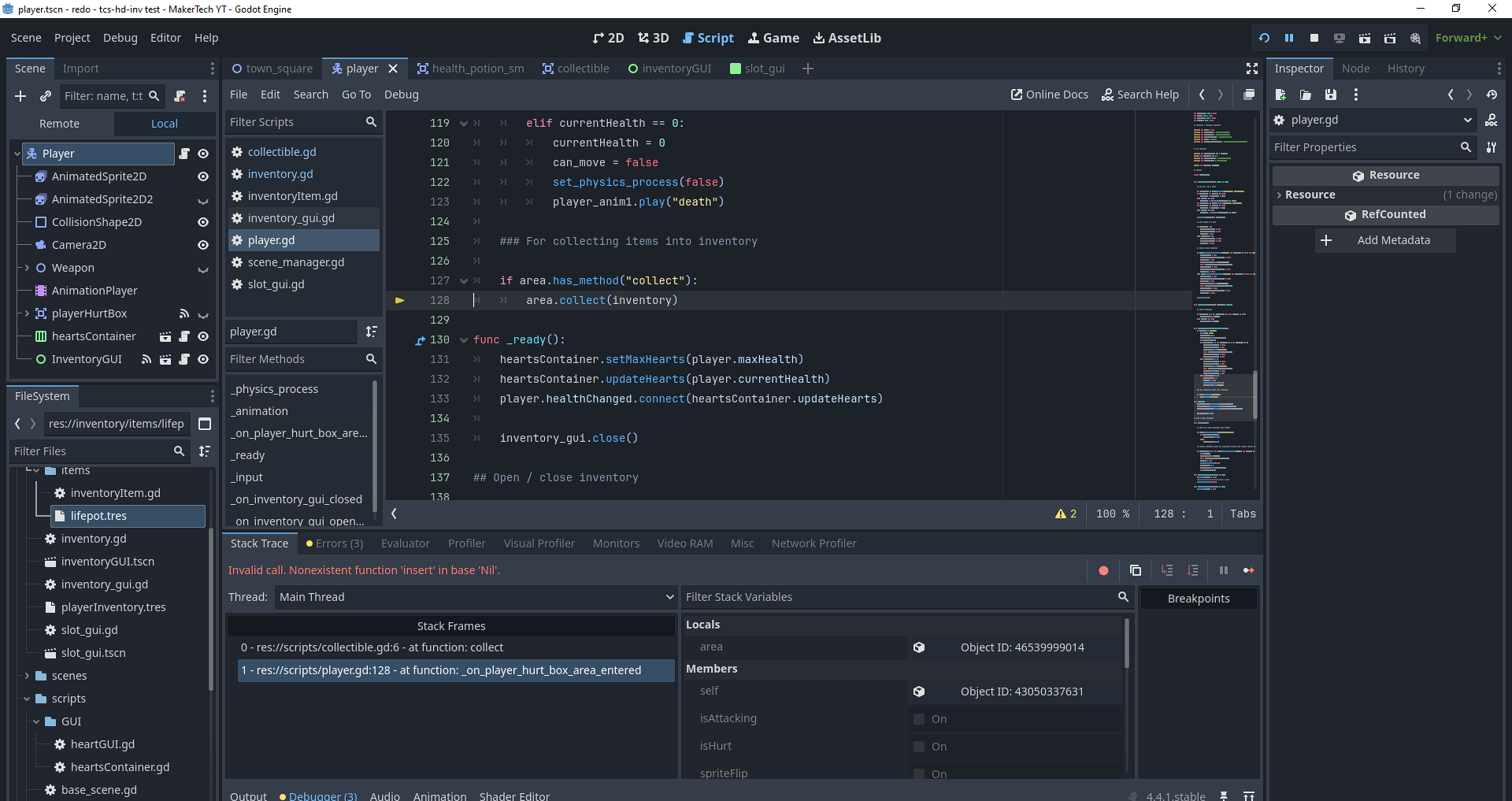The image size is (1512, 801).
Task: Click the instantiate child scene link icon
Action: coord(46,96)
